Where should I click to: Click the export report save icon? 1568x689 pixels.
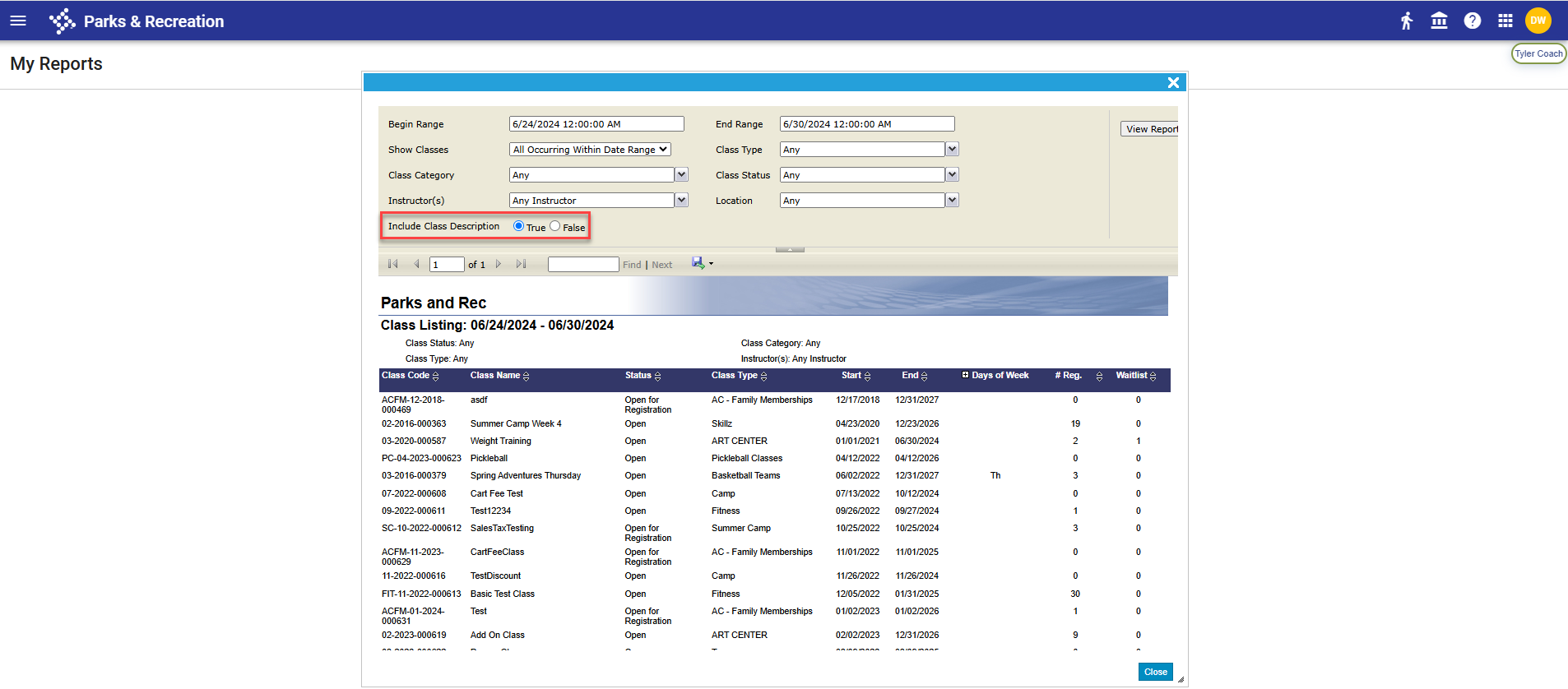tap(698, 263)
